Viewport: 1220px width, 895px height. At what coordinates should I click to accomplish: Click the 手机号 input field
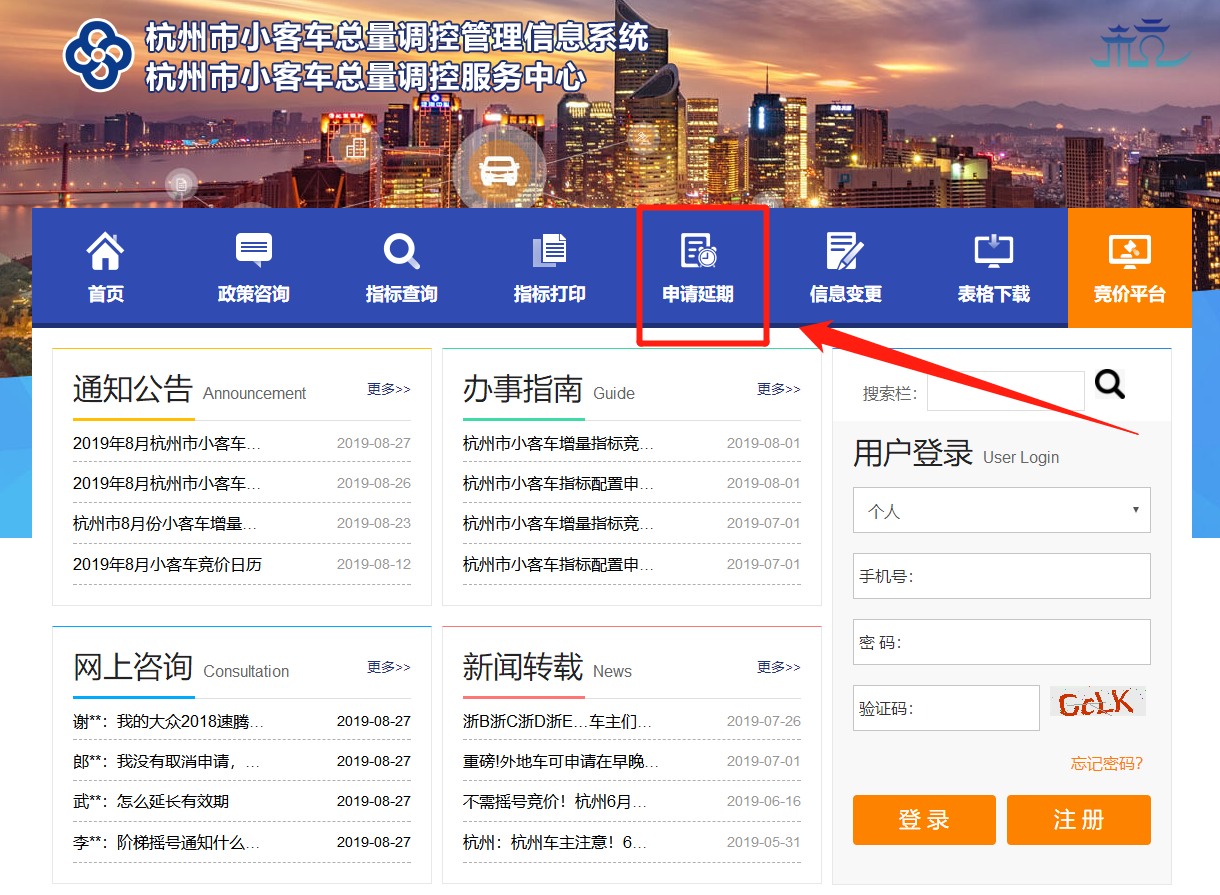pyautogui.click(x=1001, y=576)
